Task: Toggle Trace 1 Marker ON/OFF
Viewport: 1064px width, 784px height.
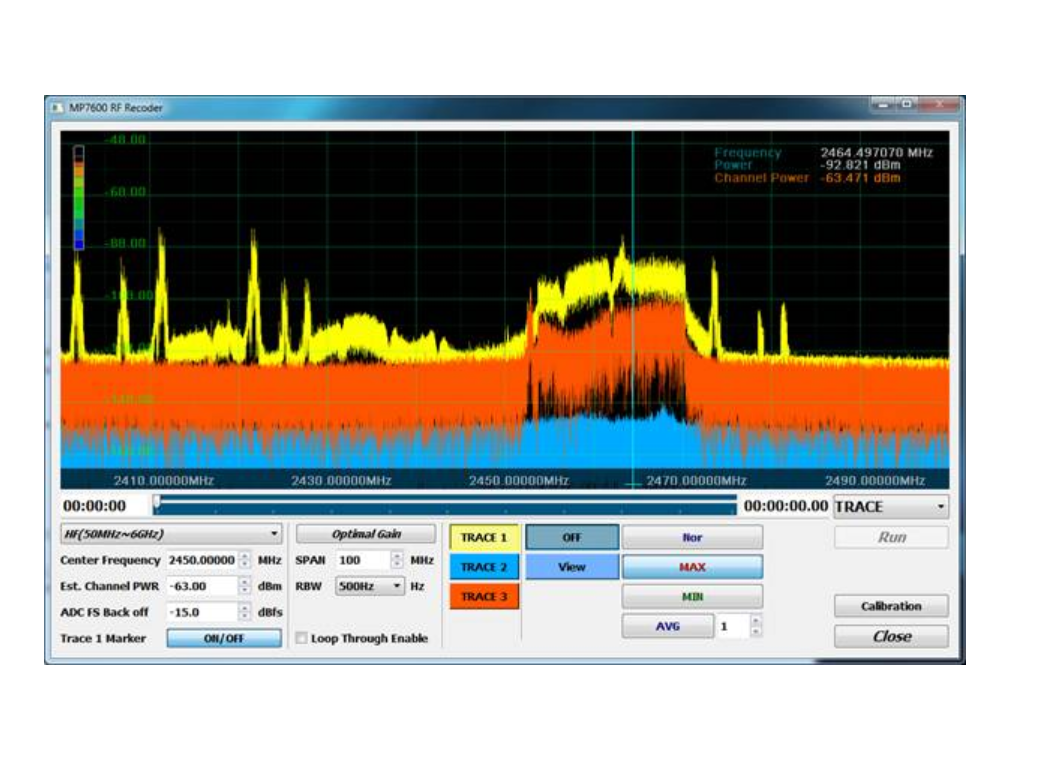Action: tap(224, 638)
